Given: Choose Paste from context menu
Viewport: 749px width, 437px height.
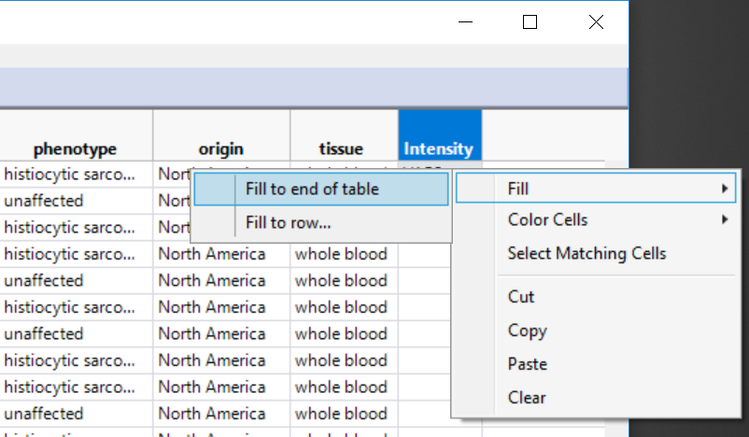Looking at the screenshot, I should 527,364.
